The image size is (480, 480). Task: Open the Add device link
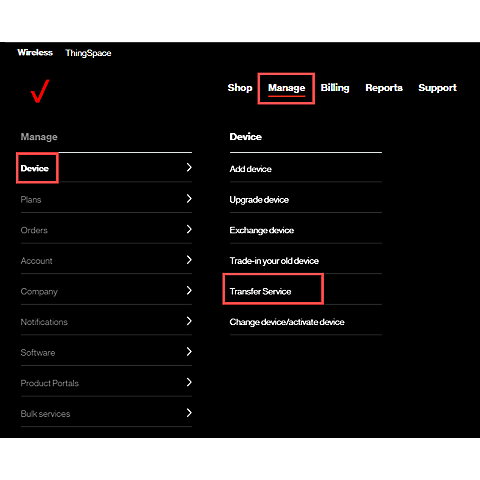click(250, 169)
